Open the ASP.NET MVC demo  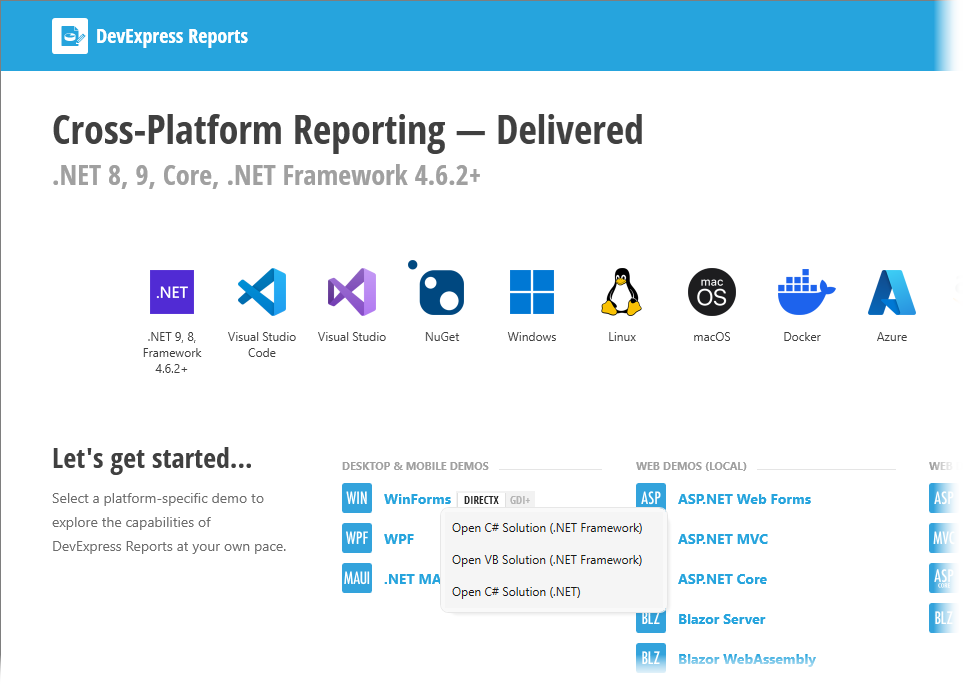click(x=723, y=539)
